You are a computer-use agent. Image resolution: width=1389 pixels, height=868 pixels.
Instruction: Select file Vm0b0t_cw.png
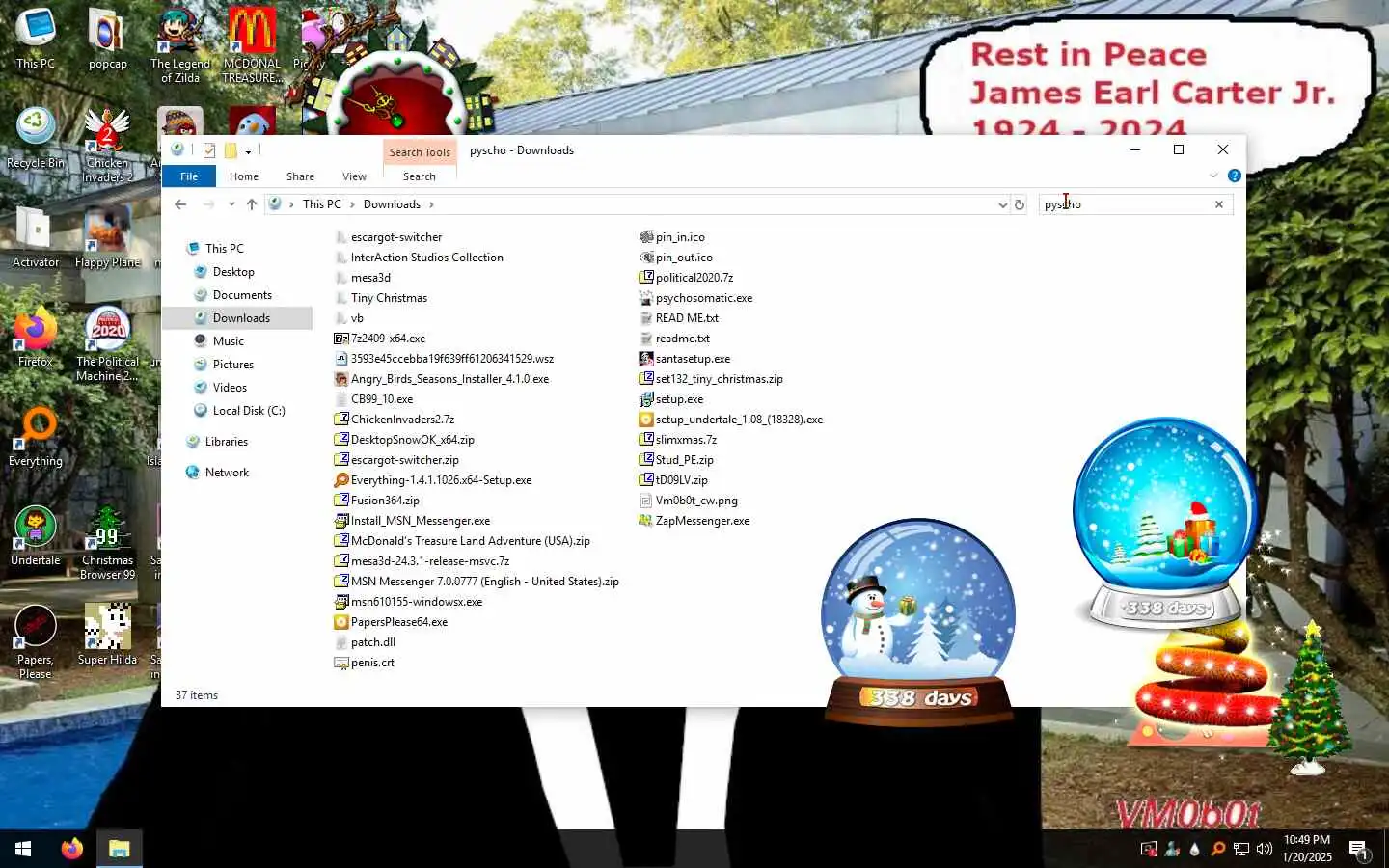pos(689,501)
